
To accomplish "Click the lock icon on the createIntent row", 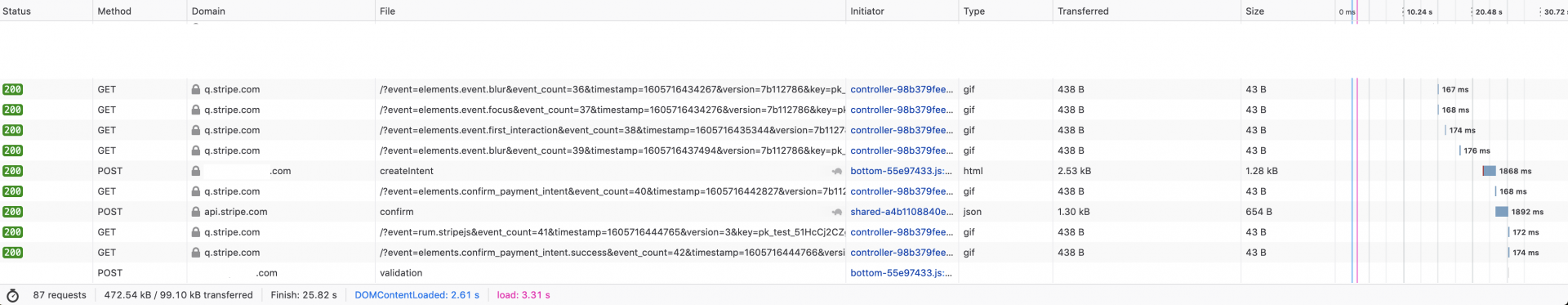I will pos(196,171).
